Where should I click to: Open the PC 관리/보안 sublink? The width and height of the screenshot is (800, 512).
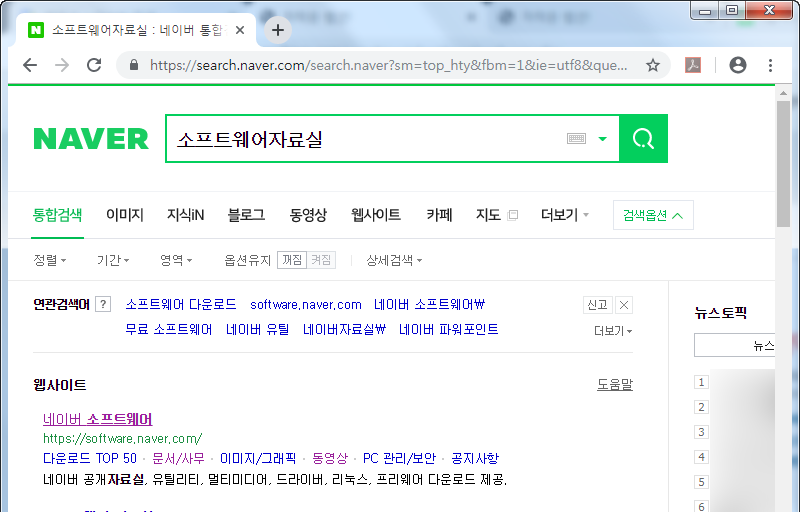(x=399, y=458)
